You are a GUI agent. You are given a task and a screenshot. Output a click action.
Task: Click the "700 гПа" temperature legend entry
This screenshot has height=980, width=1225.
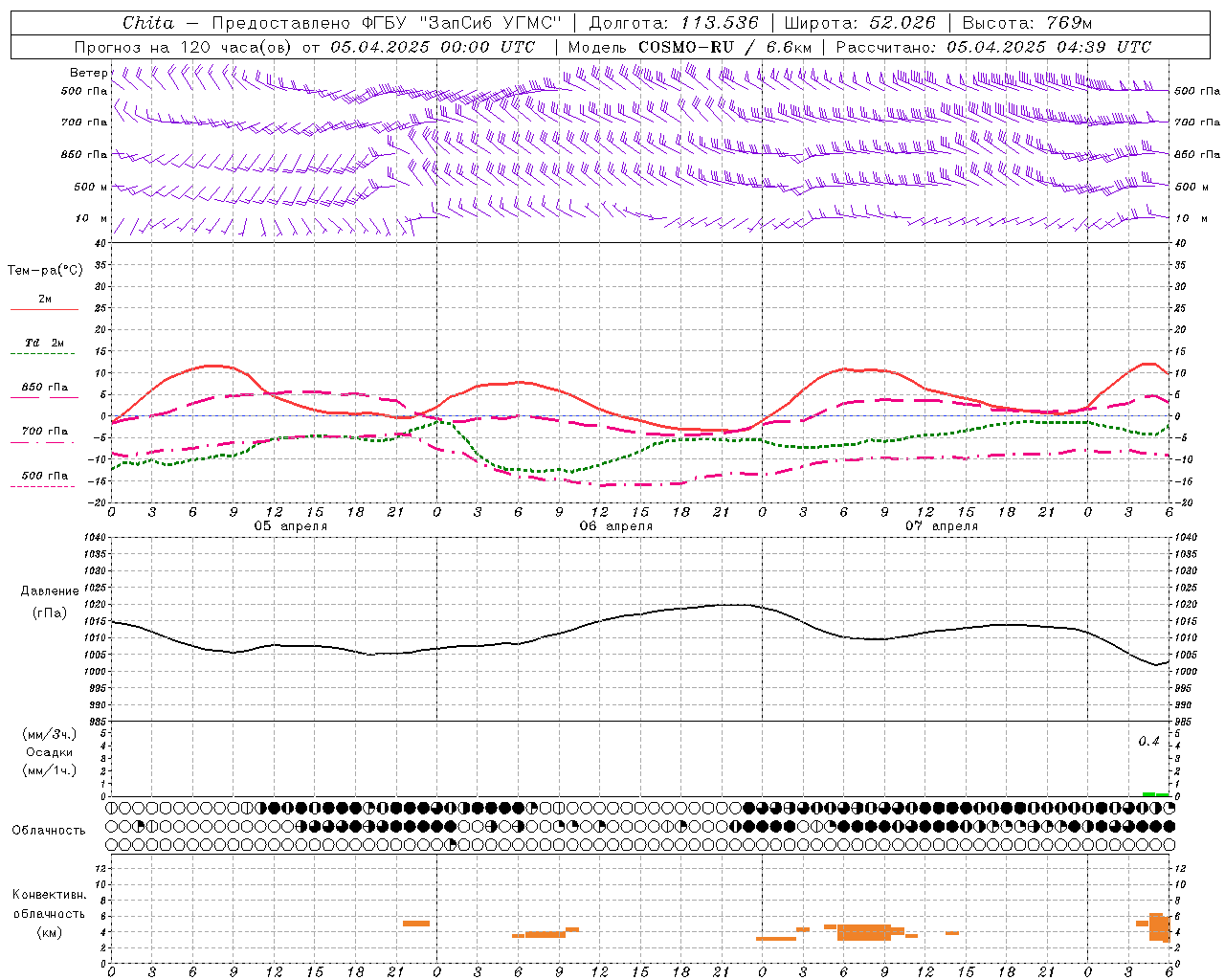point(45,432)
